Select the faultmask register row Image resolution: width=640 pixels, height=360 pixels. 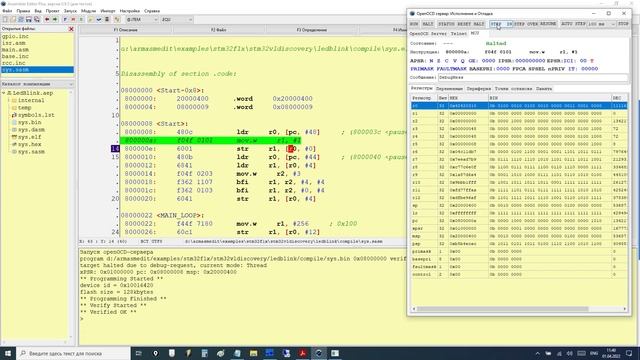[519, 267]
